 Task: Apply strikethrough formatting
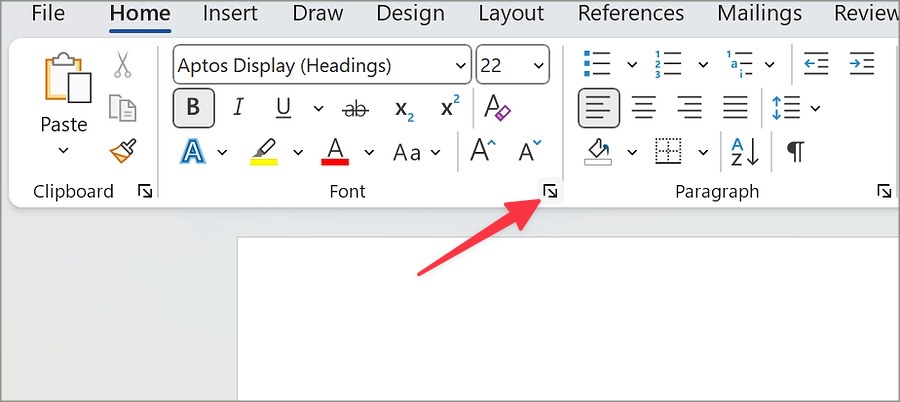point(354,108)
